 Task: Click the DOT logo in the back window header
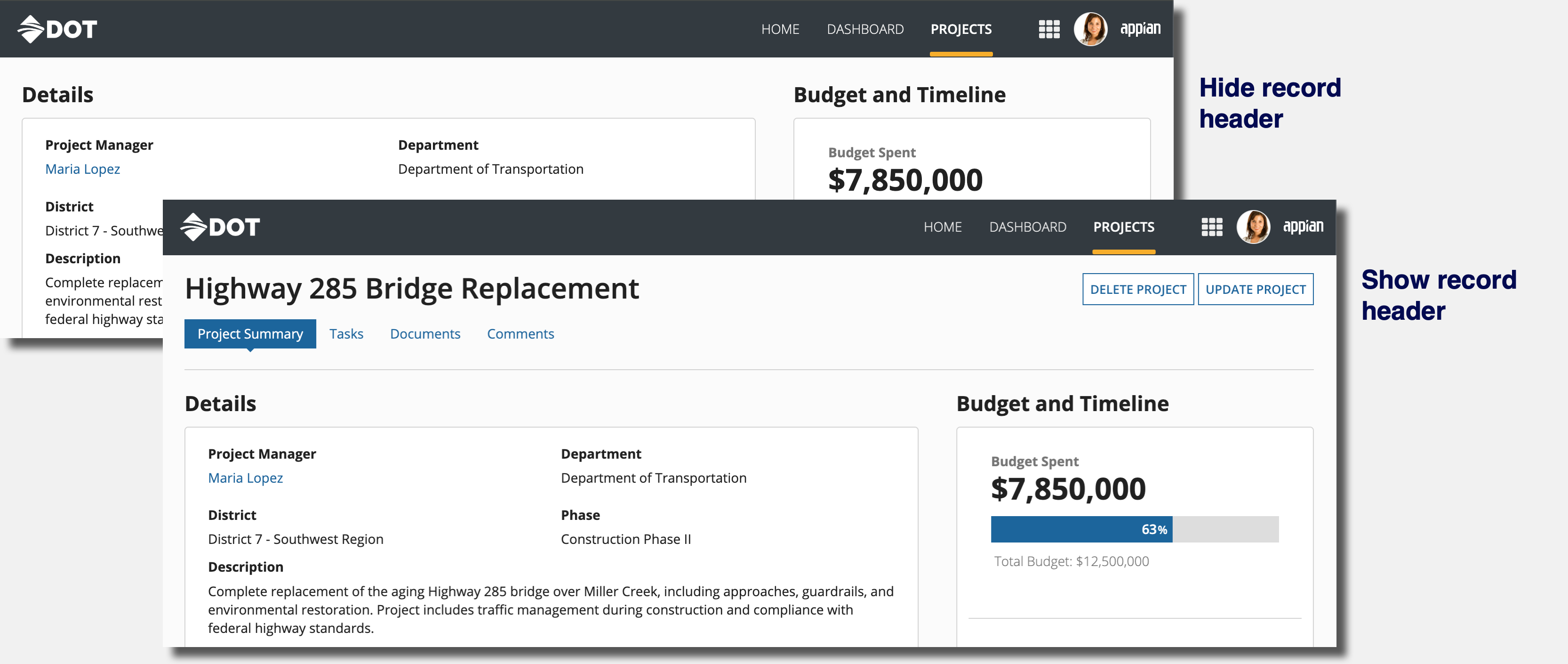[57, 29]
